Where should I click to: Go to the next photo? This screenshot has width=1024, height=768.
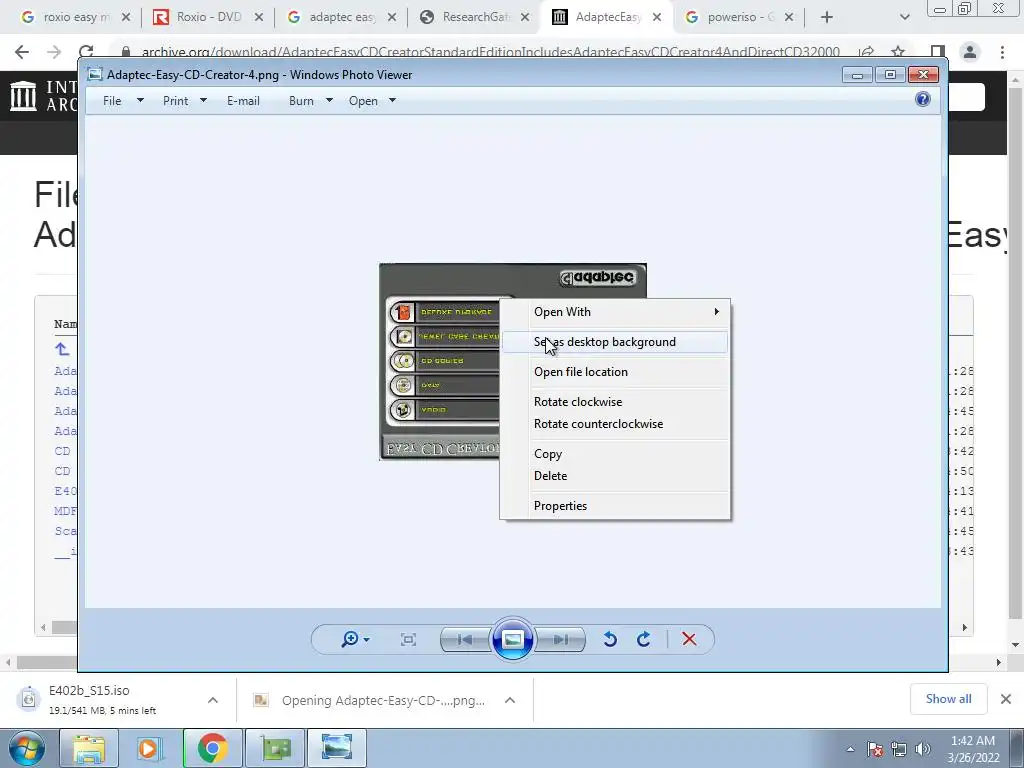[x=560, y=639]
